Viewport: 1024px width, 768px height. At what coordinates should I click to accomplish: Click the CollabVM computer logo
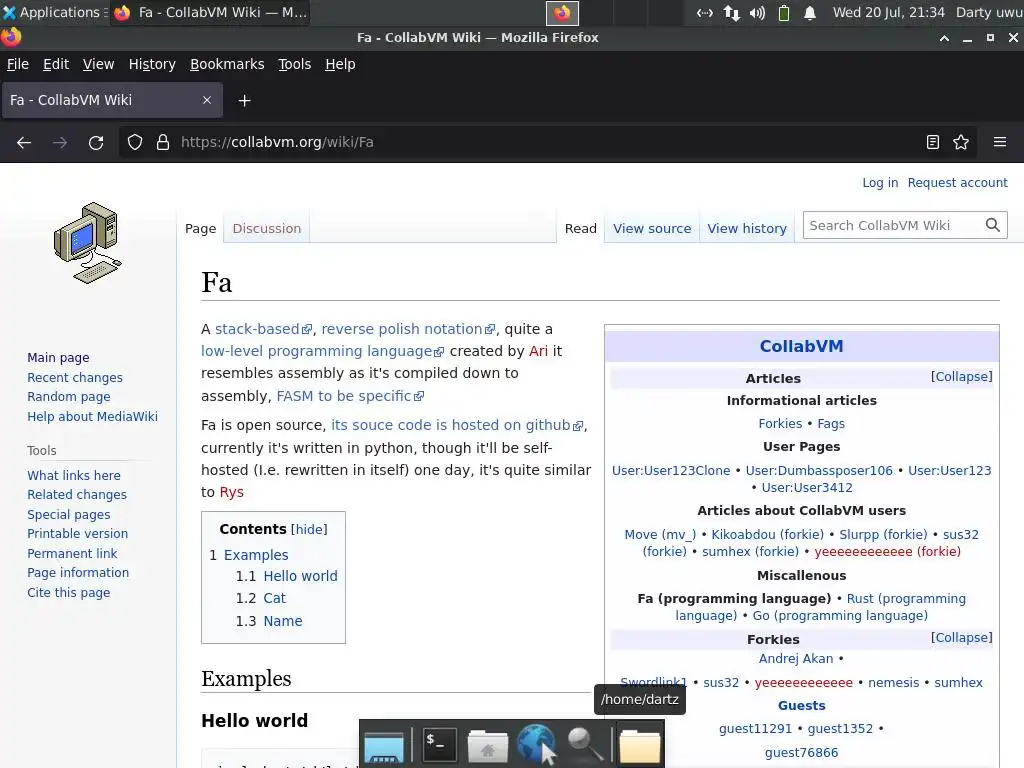(x=88, y=243)
